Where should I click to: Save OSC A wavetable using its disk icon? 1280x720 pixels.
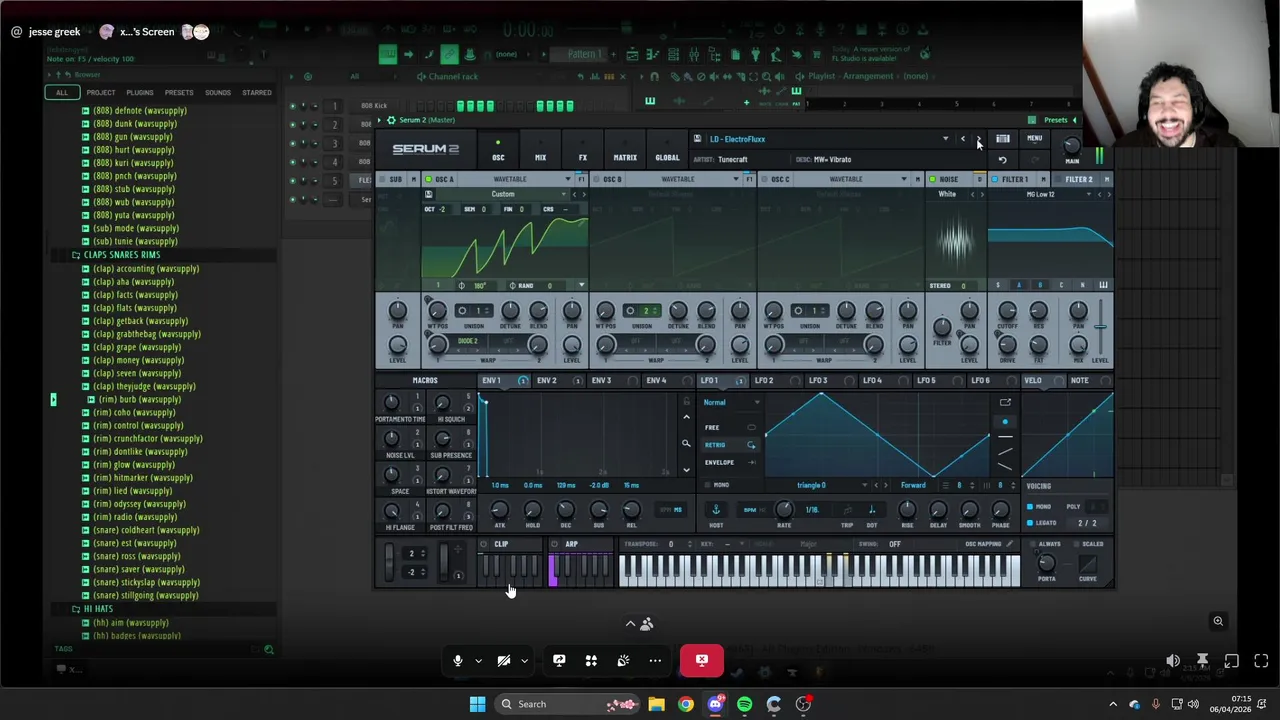(x=429, y=194)
